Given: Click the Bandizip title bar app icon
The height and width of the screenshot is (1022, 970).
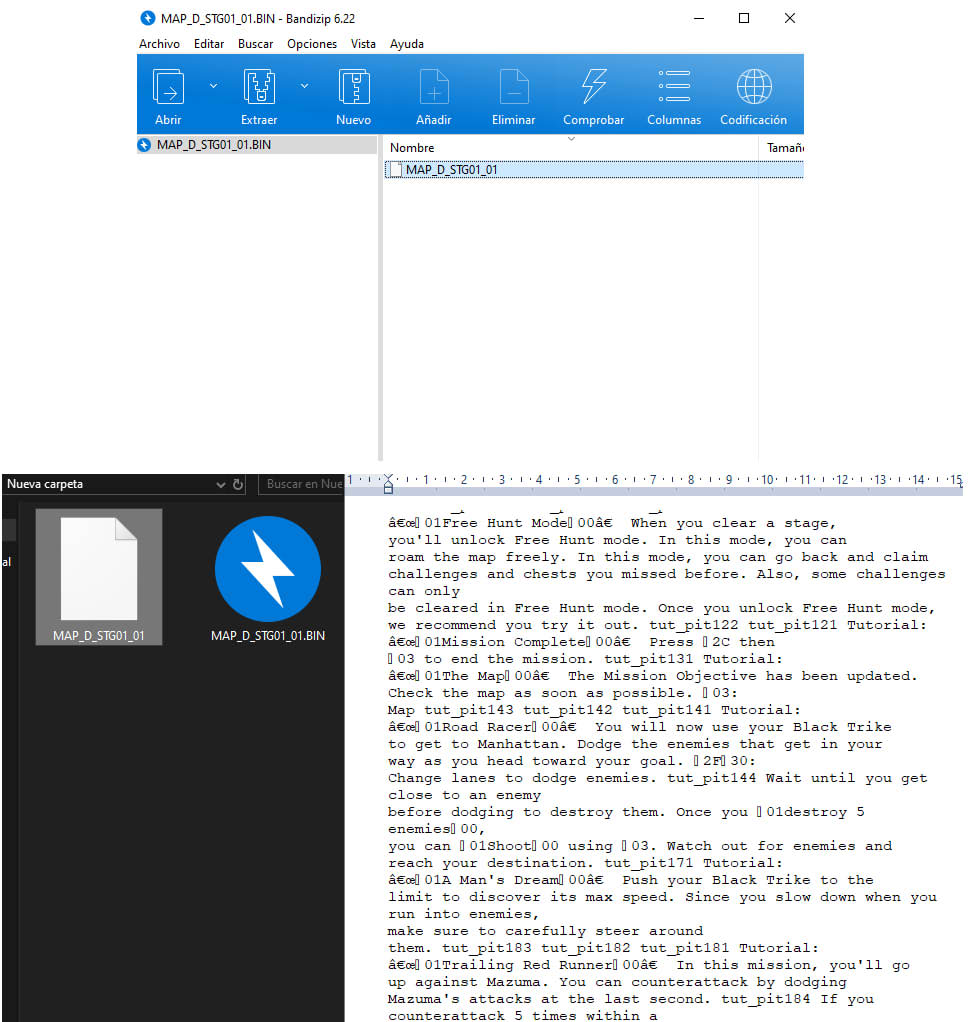Looking at the screenshot, I should [148, 18].
